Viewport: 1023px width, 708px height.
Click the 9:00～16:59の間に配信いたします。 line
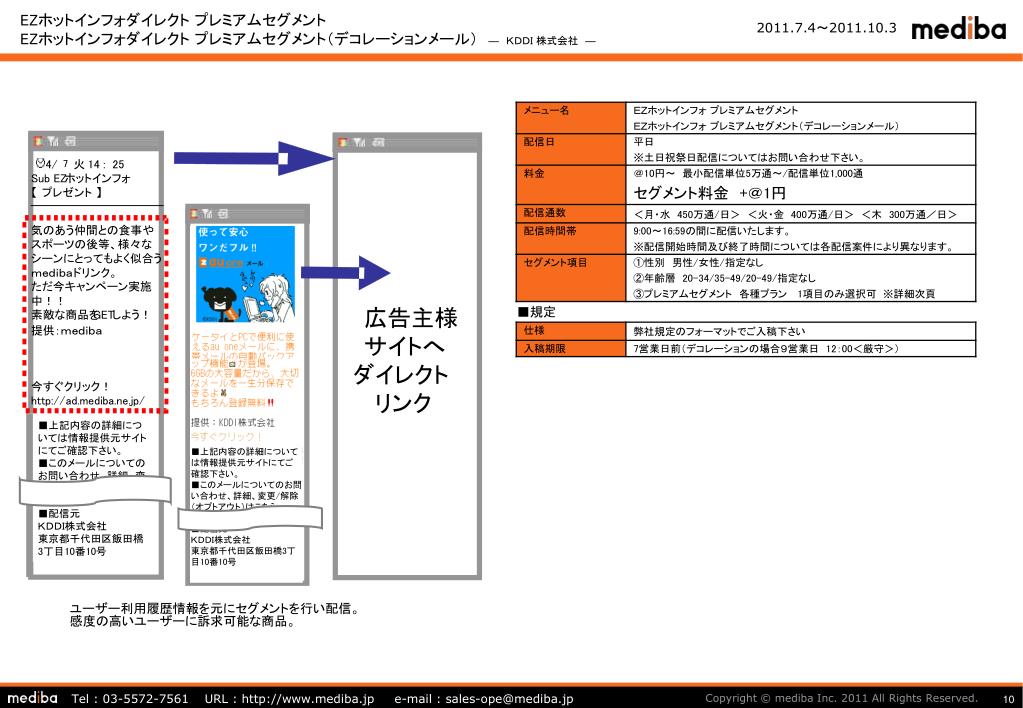point(712,231)
